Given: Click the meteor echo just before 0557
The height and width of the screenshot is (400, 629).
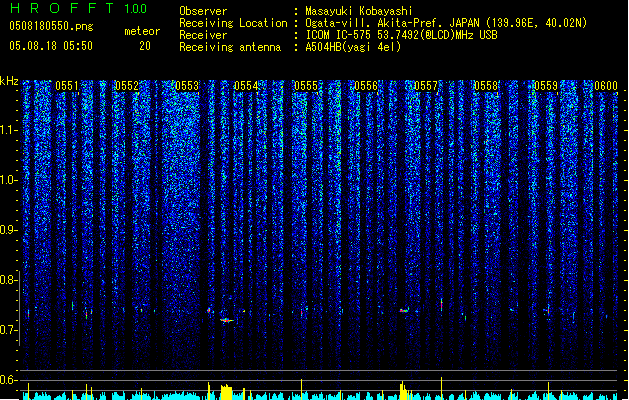Looking at the screenshot, I should (404, 310).
